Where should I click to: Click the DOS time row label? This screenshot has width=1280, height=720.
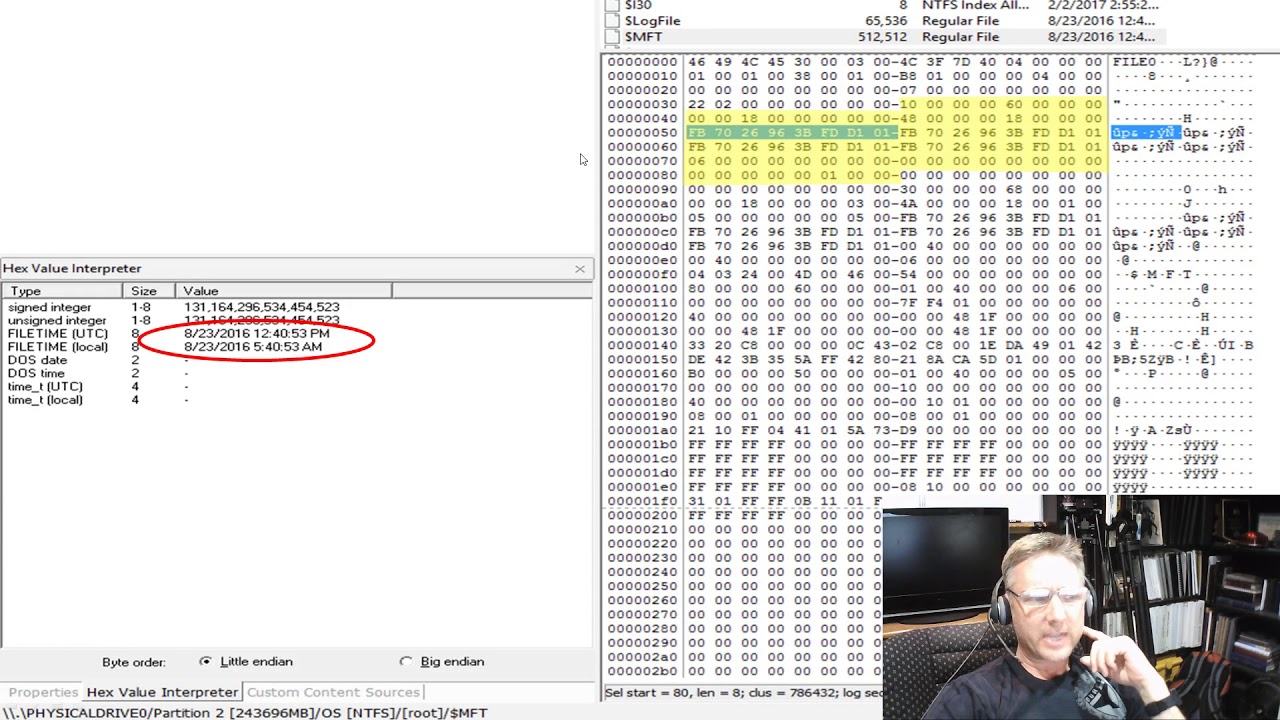pyautogui.click(x=36, y=373)
